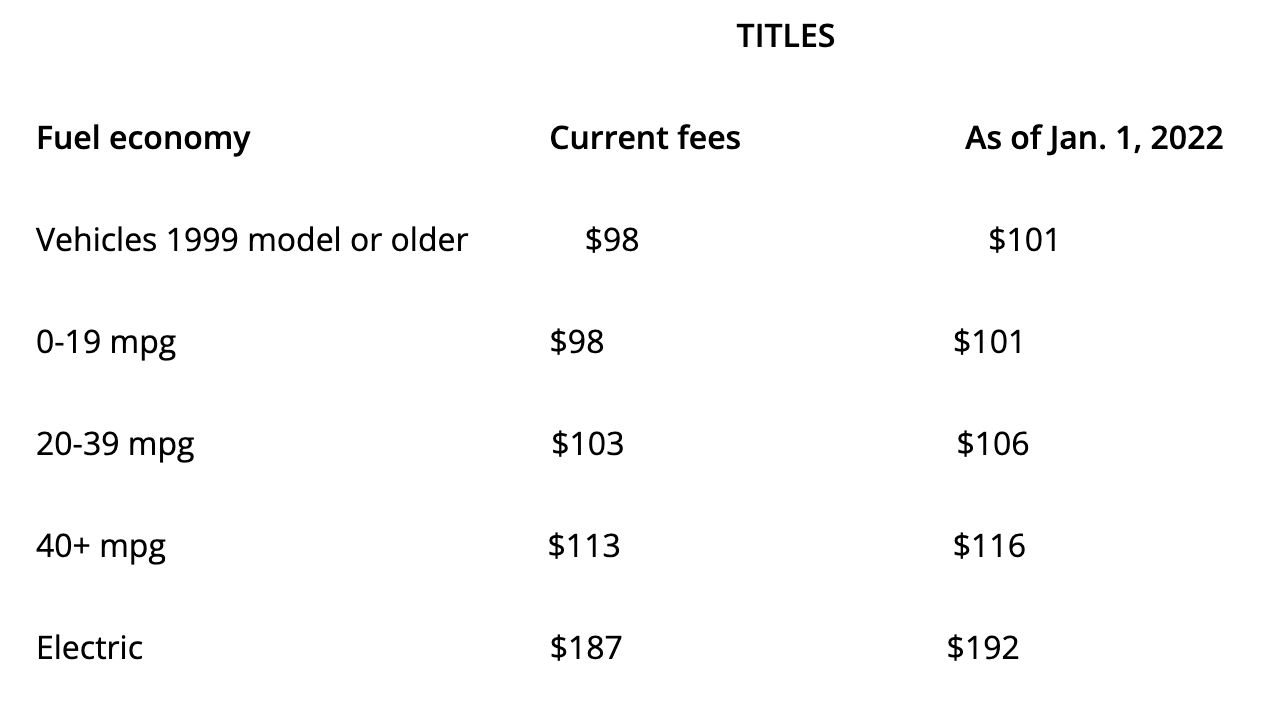This screenshot has width=1274, height=712.
Task: Click the TITLES heading
Action: pyautogui.click(x=785, y=36)
